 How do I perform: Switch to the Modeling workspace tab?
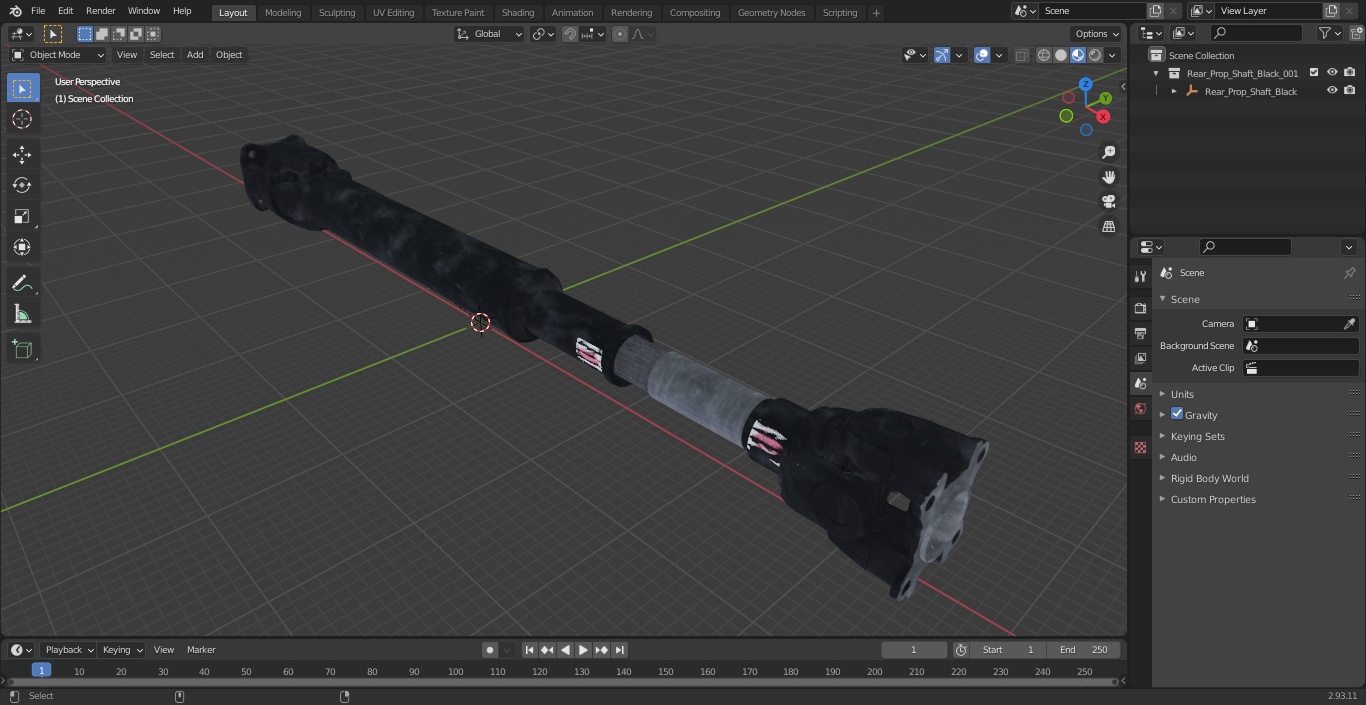tap(283, 12)
